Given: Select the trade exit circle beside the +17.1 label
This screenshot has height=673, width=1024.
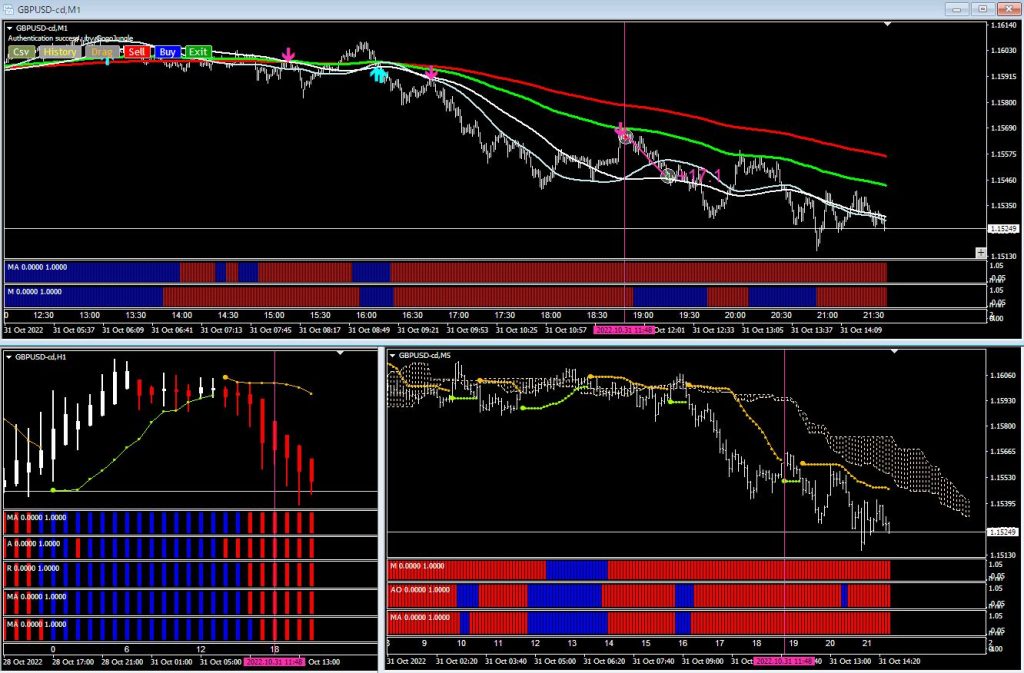Looking at the screenshot, I should pos(668,176).
